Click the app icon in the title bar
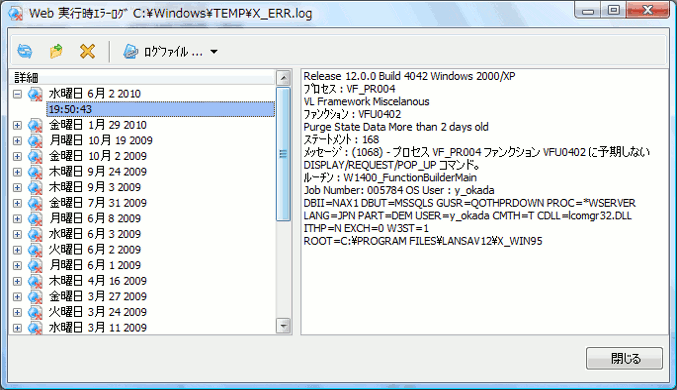Viewport: 677px width, 390px height. pos(15,14)
